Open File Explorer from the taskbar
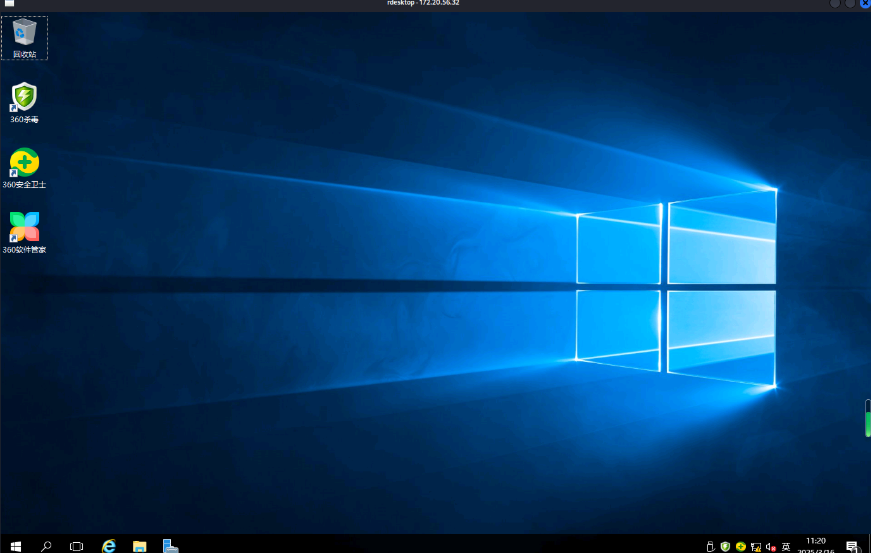The width and height of the screenshot is (871, 553). tap(140, 545)
